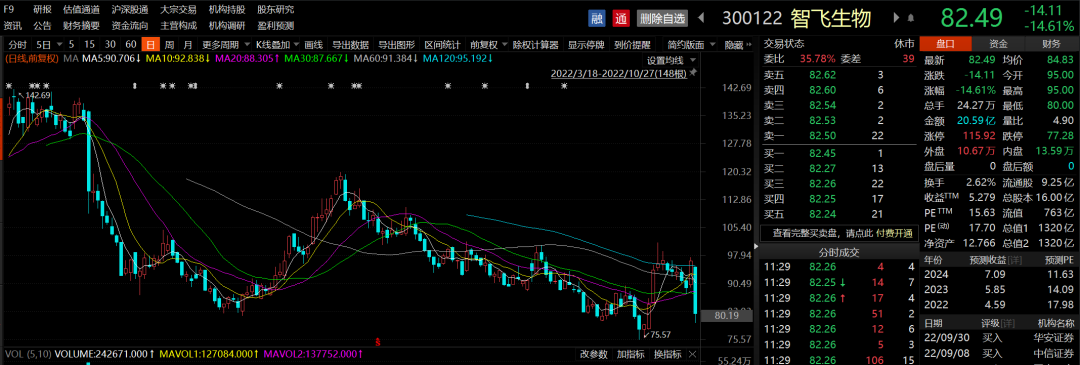Switch to the 分时 intraday view

tap(18, 45)
